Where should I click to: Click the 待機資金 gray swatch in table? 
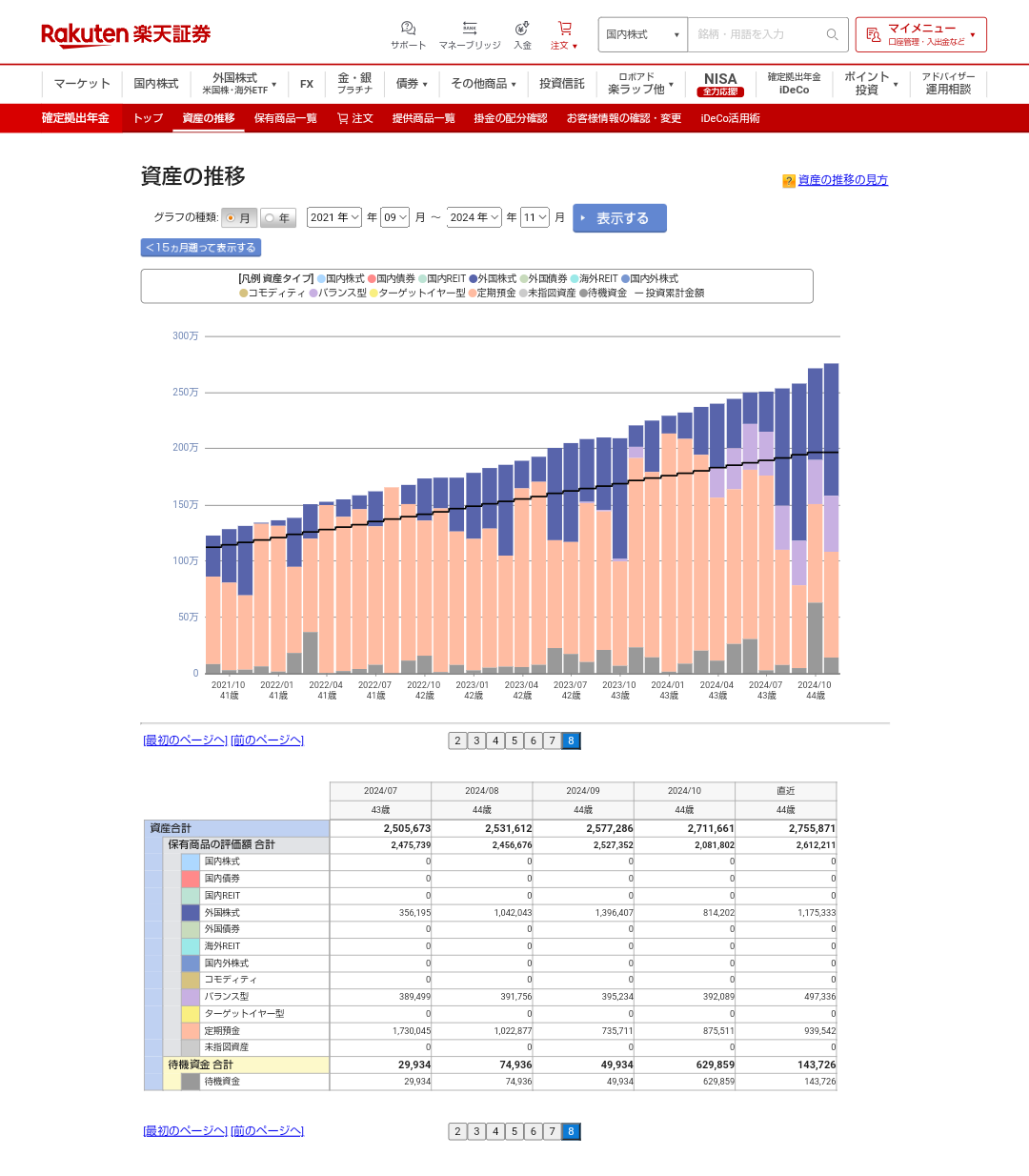(191, 1082)
